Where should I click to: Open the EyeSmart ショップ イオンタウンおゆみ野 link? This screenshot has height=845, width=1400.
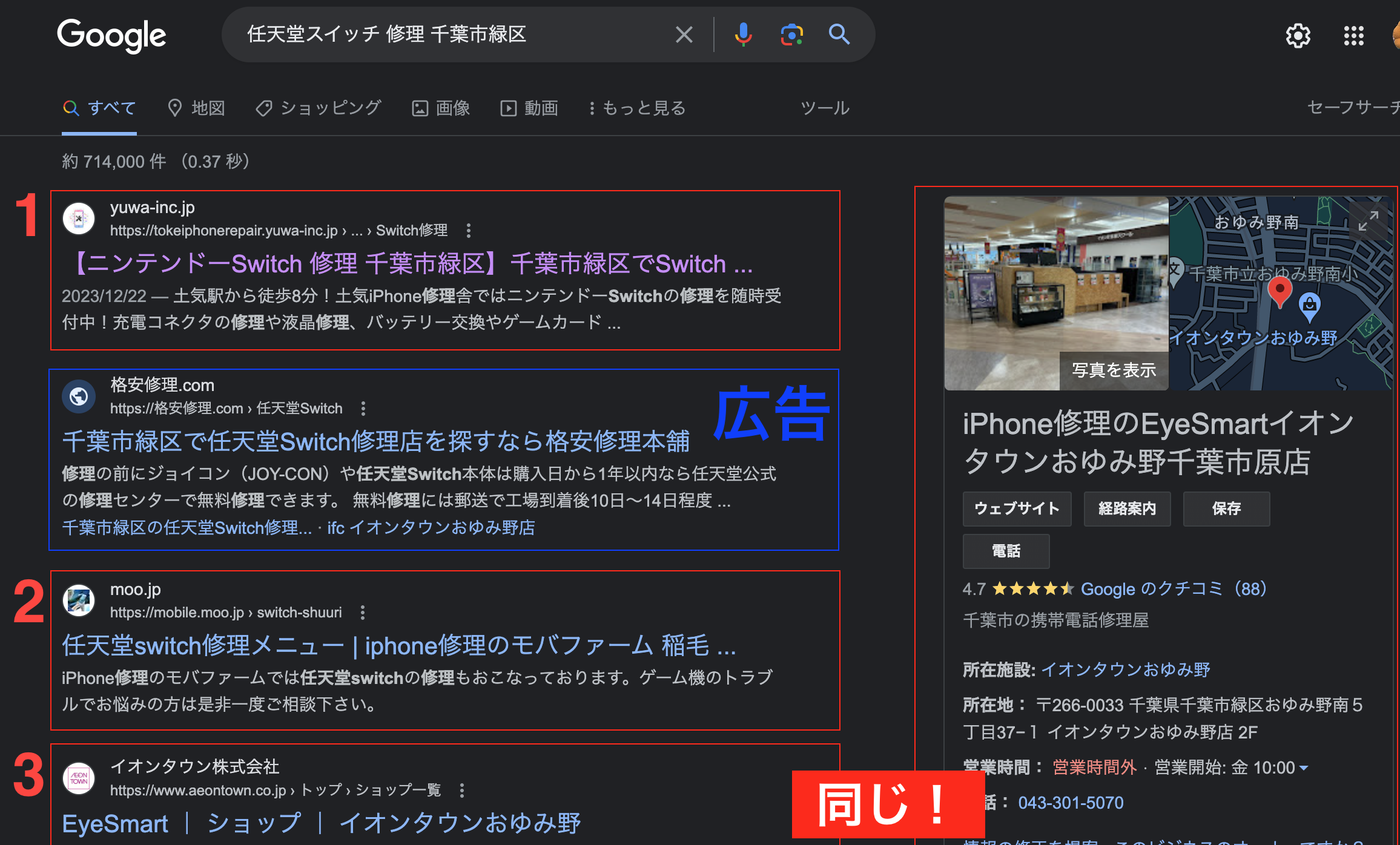pos(322,823)
